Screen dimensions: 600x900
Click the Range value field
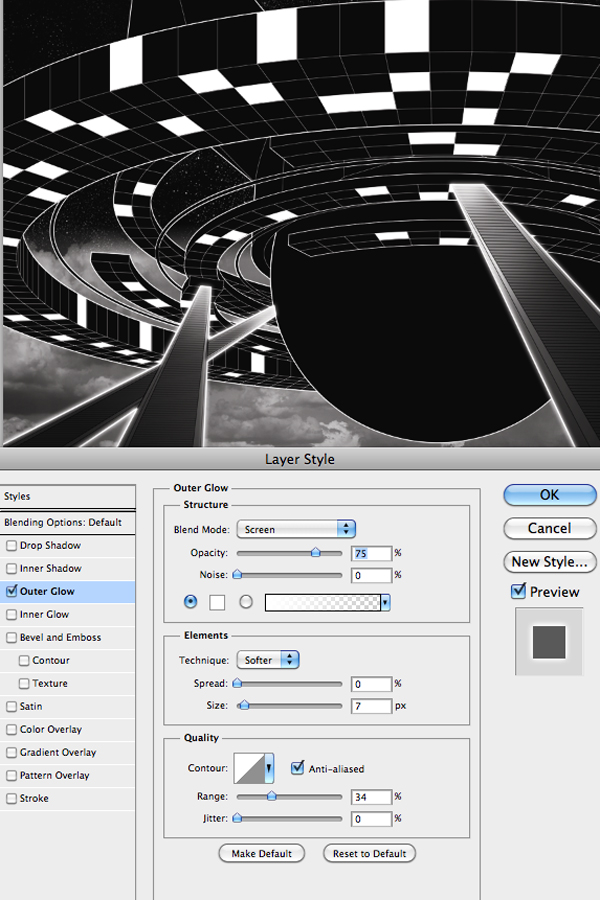[x=371, y=797]
